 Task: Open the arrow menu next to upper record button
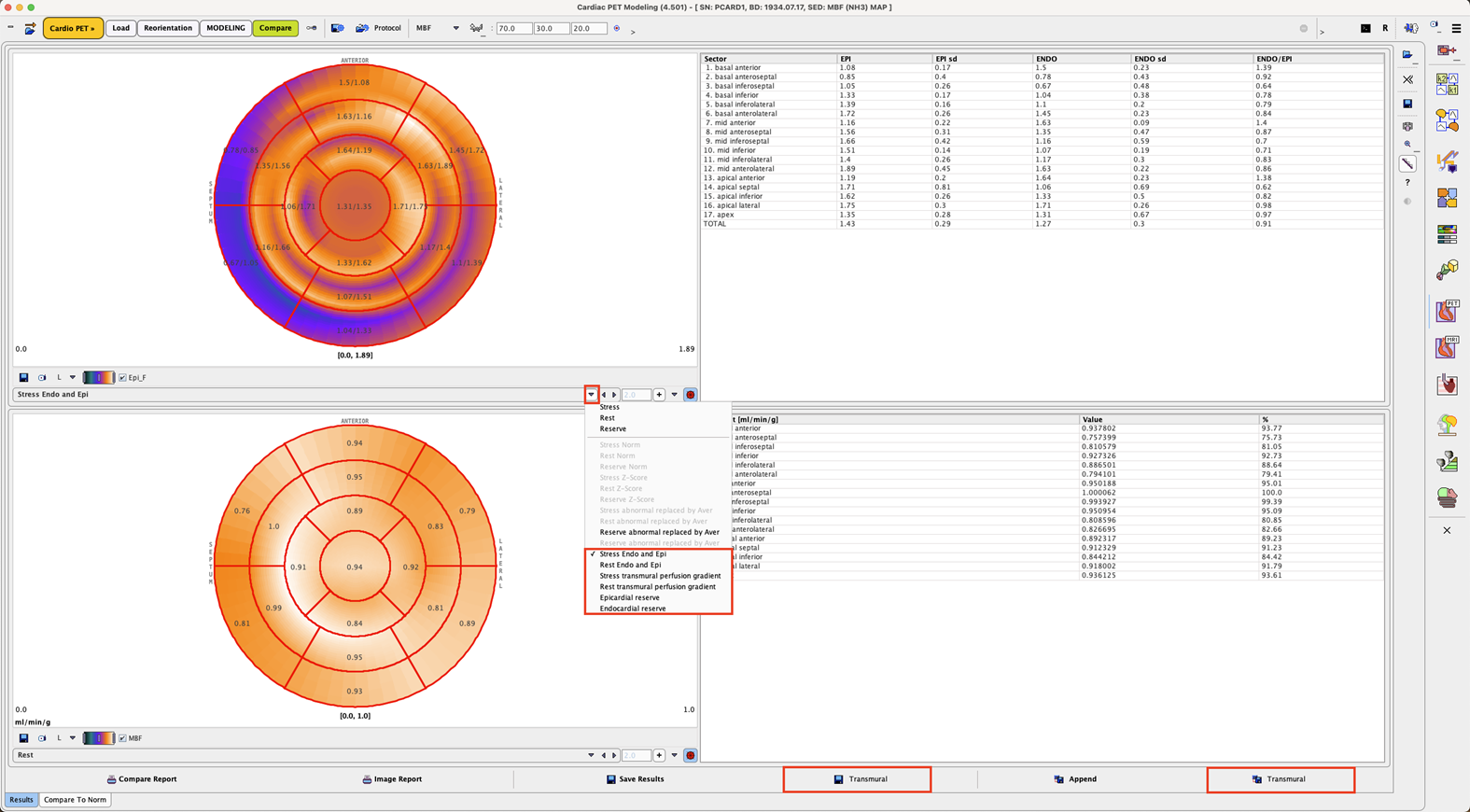[675, 395]
